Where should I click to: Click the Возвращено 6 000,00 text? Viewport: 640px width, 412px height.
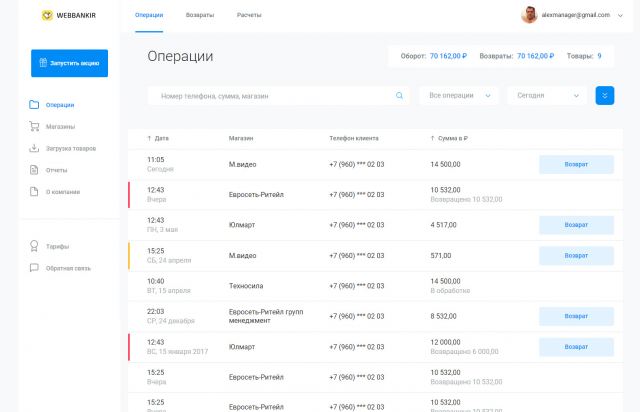pyautogui.click(x=464, y=352)
